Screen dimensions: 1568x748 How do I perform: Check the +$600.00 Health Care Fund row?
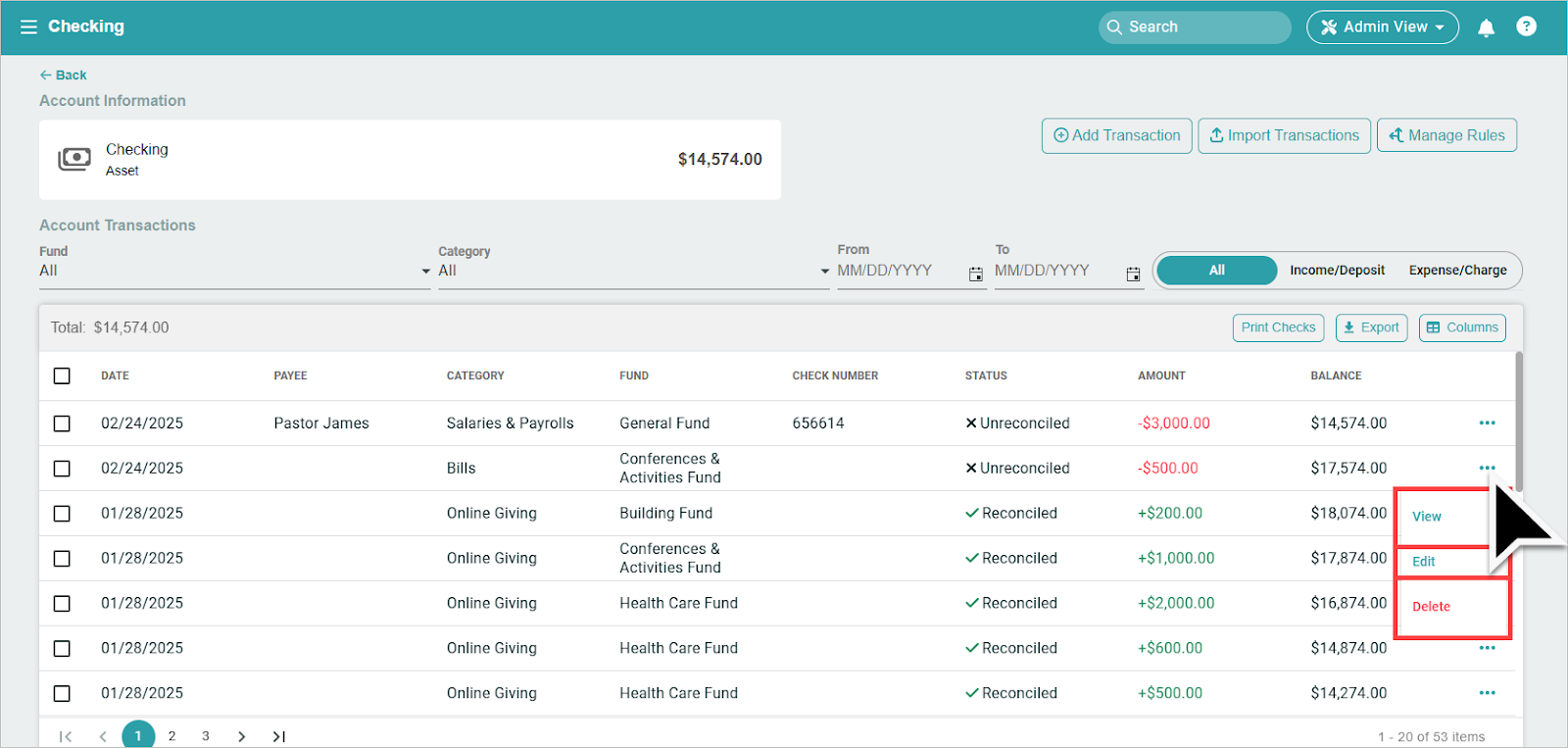click(x=62, y=649)
